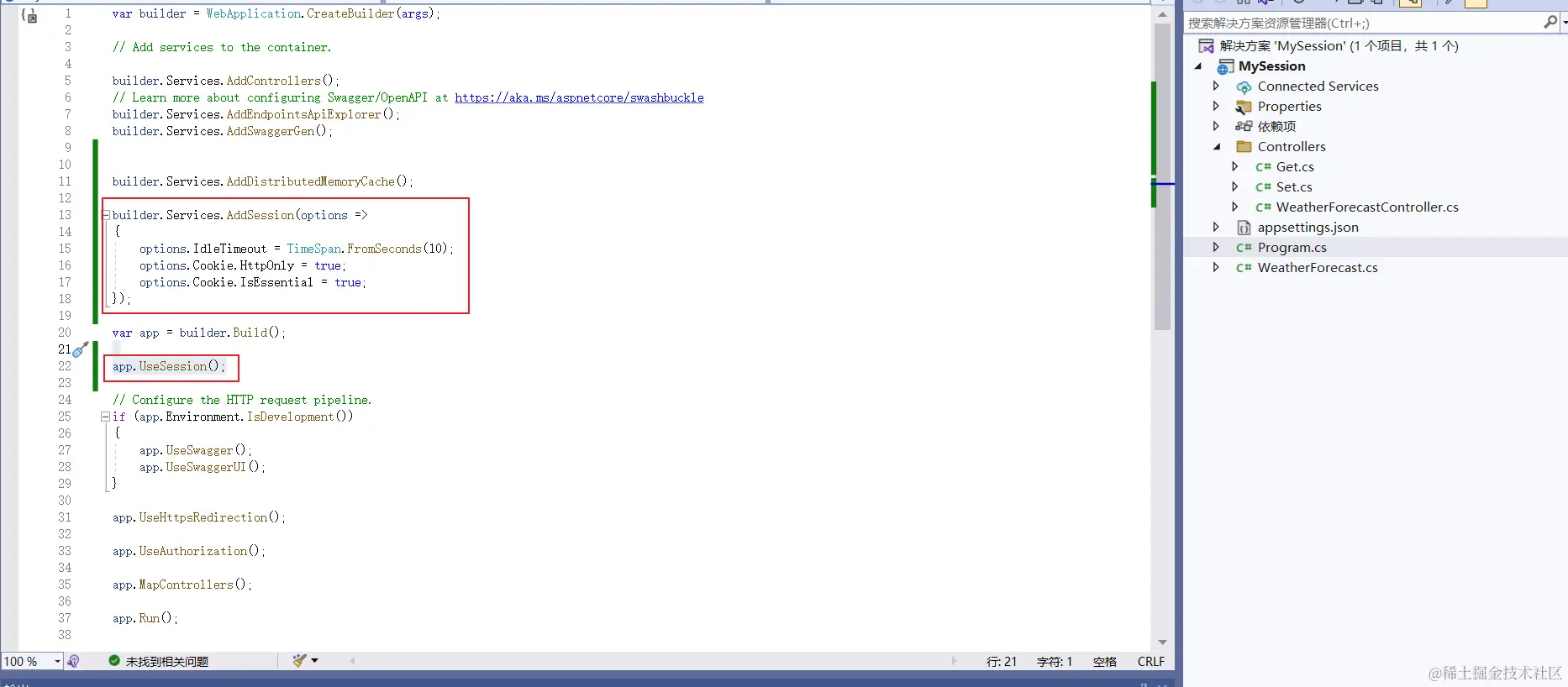Click the braces member-navigation icon above the line numbers
This screenshot has height=687, width=1568.
tap(29, 15)
